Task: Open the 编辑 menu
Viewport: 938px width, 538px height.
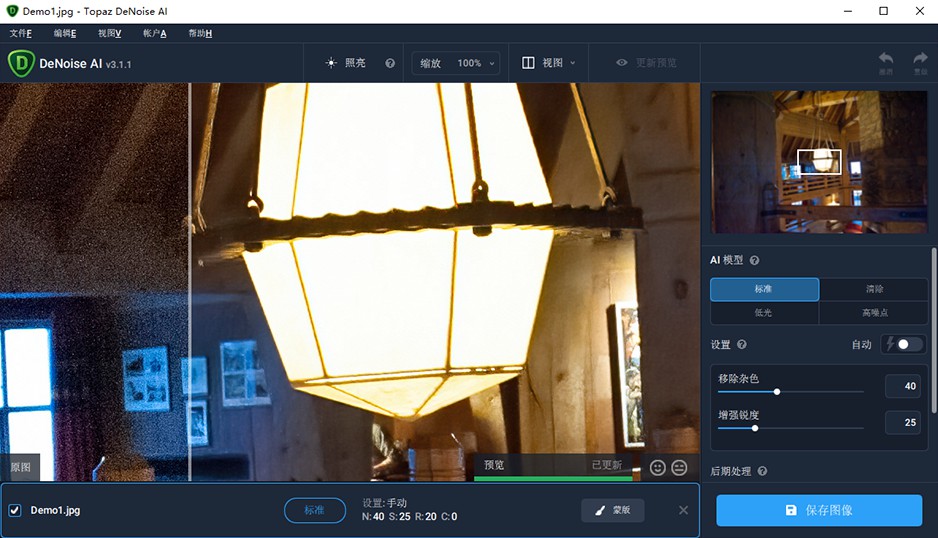Action: click(65, 34)
